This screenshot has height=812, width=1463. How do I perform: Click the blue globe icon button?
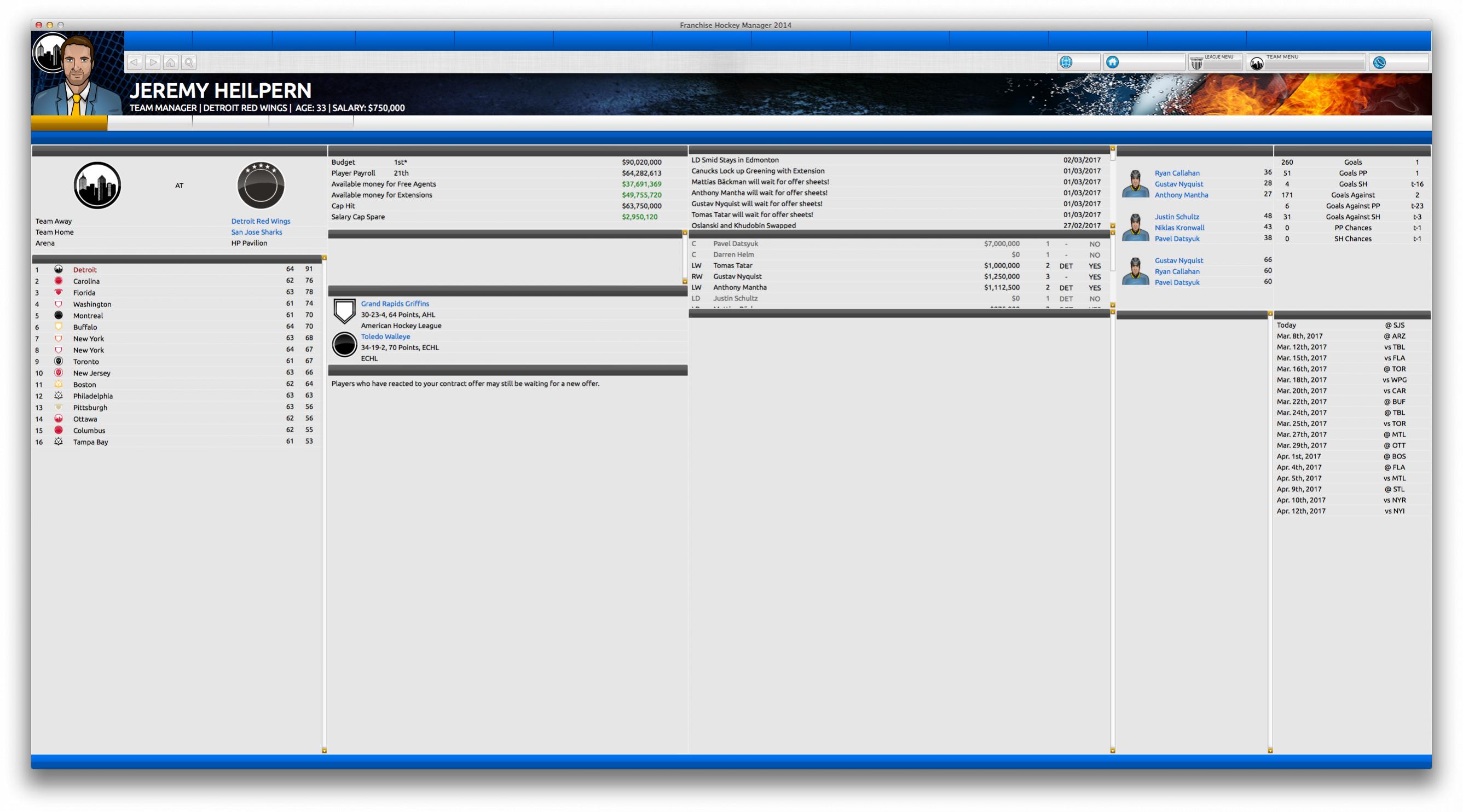pos(1078,62)
